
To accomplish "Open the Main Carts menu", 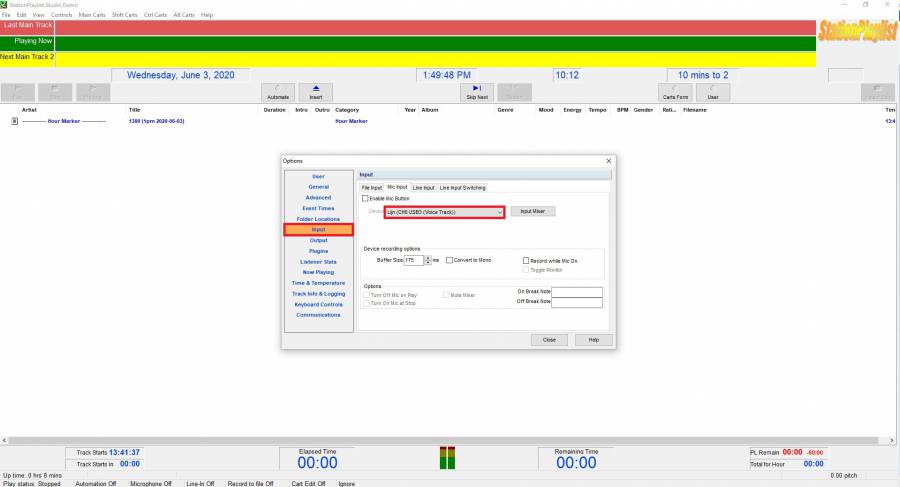I will [x=92, y=15].
